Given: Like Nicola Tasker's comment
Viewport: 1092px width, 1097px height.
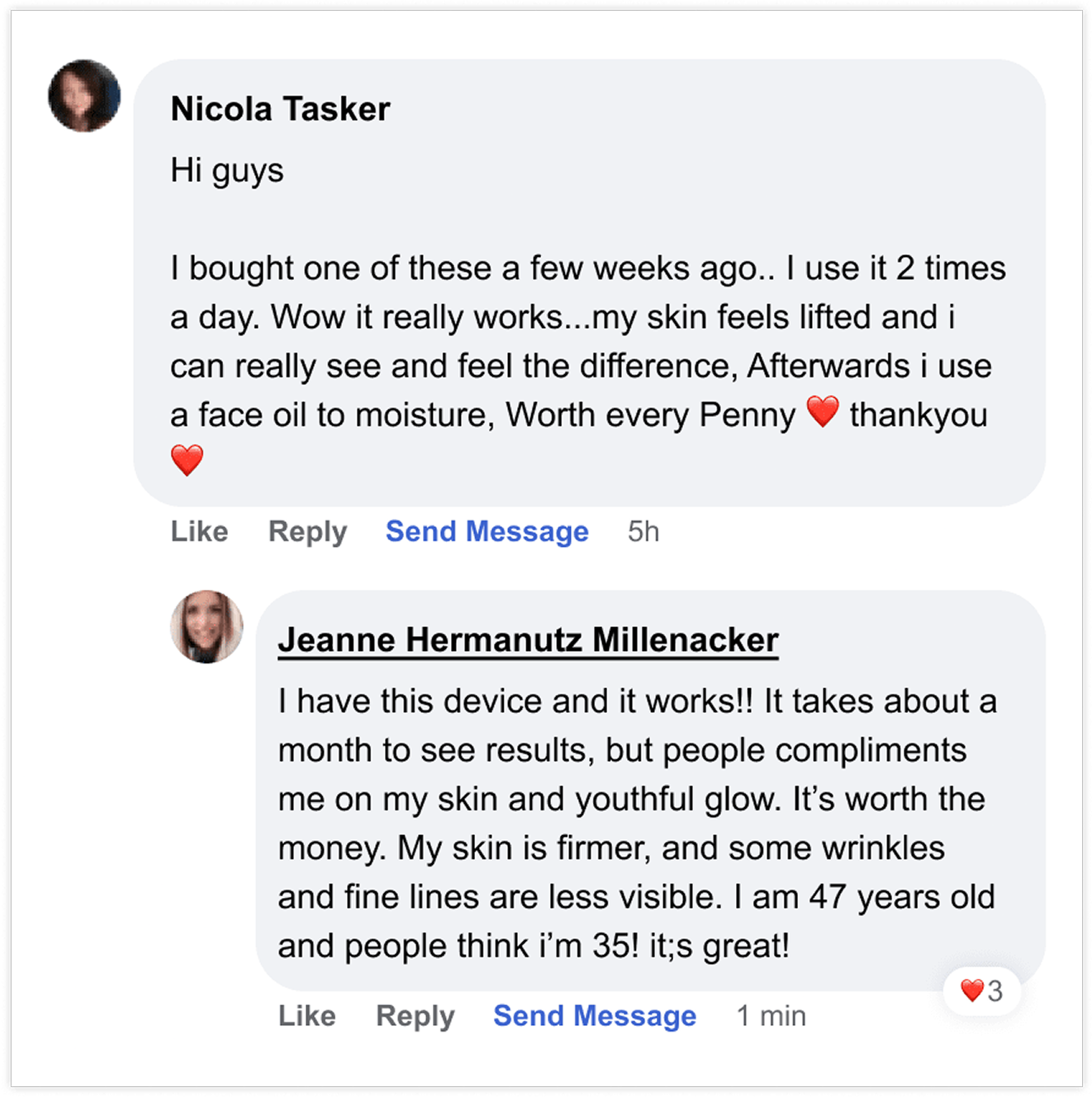Looking at the screenshot, I should click(199, 531).
